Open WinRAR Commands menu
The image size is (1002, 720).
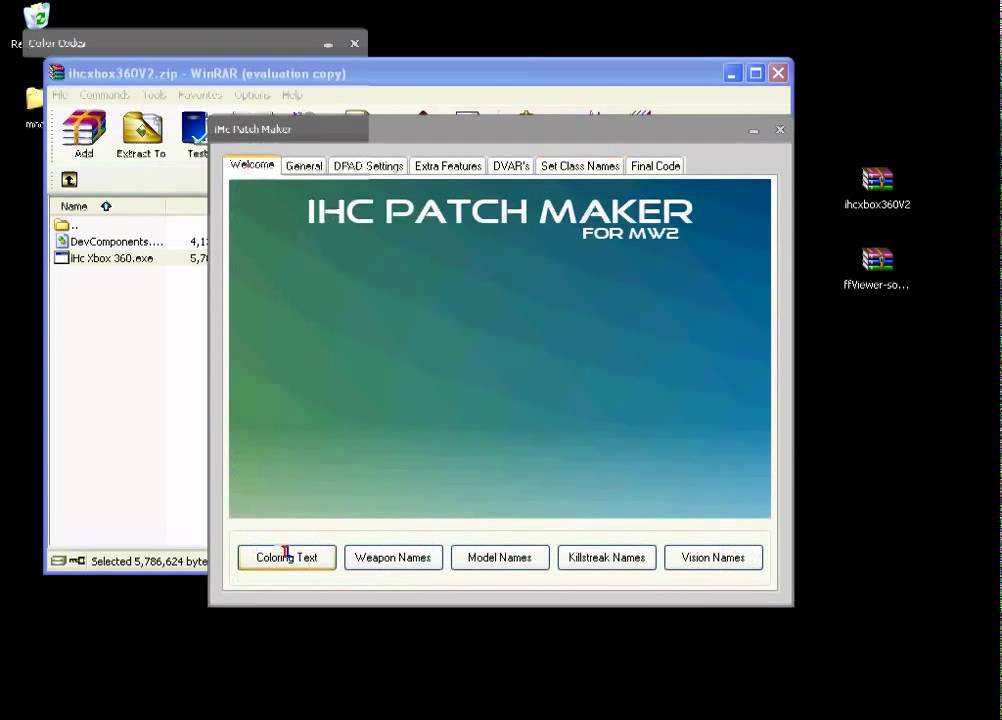tap(105, 95)
